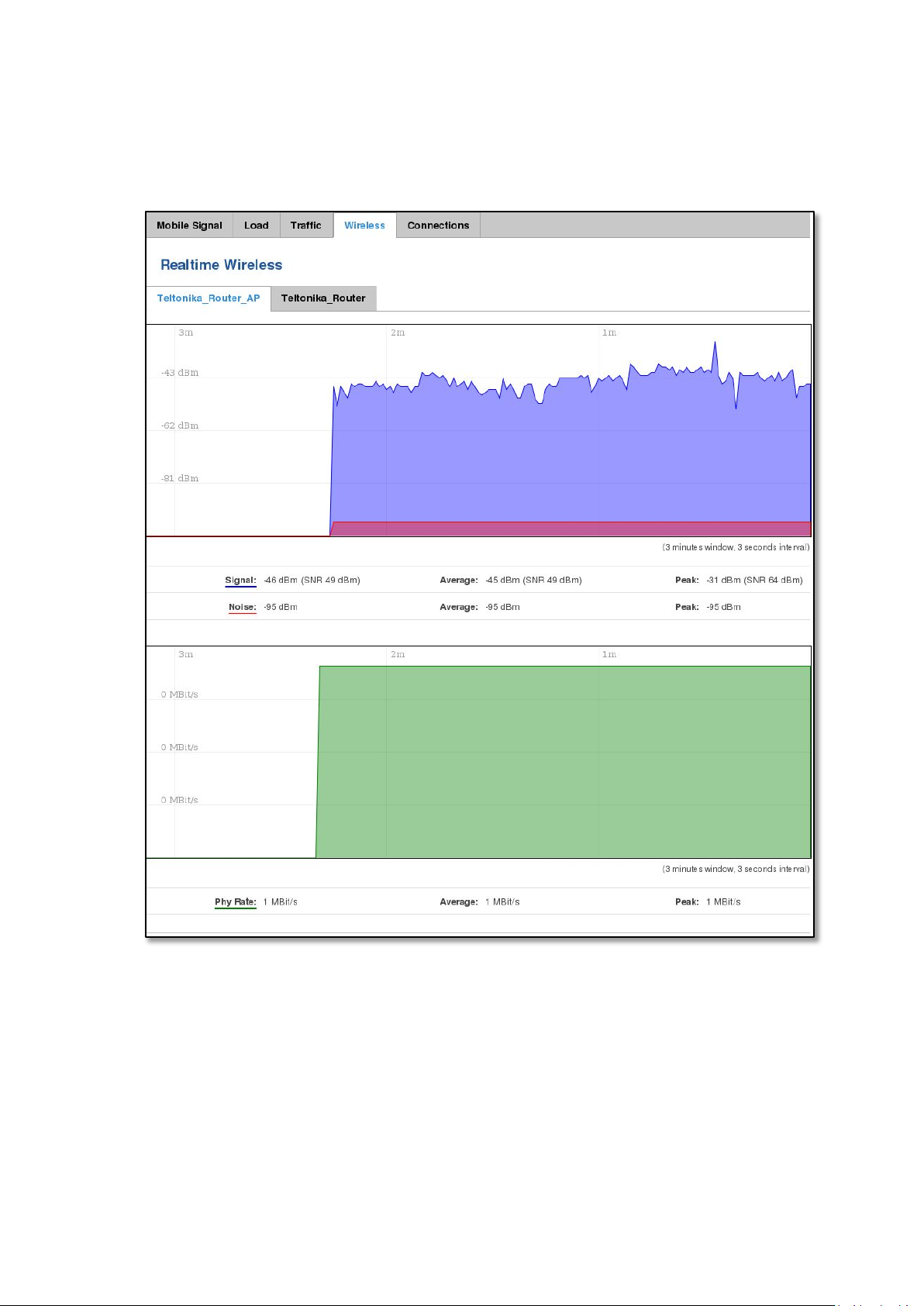Click the red noise band in signal graph

tap(571, 529)
